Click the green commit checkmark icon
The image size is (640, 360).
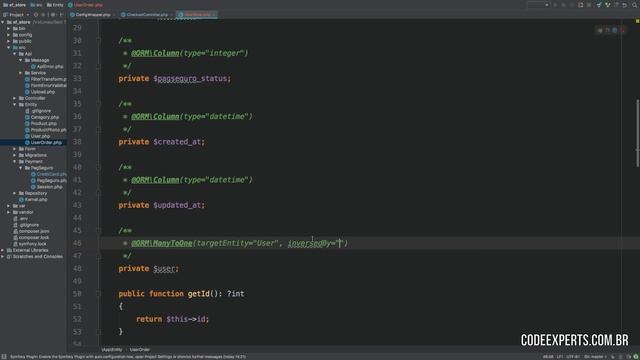(x=608, y=5)
